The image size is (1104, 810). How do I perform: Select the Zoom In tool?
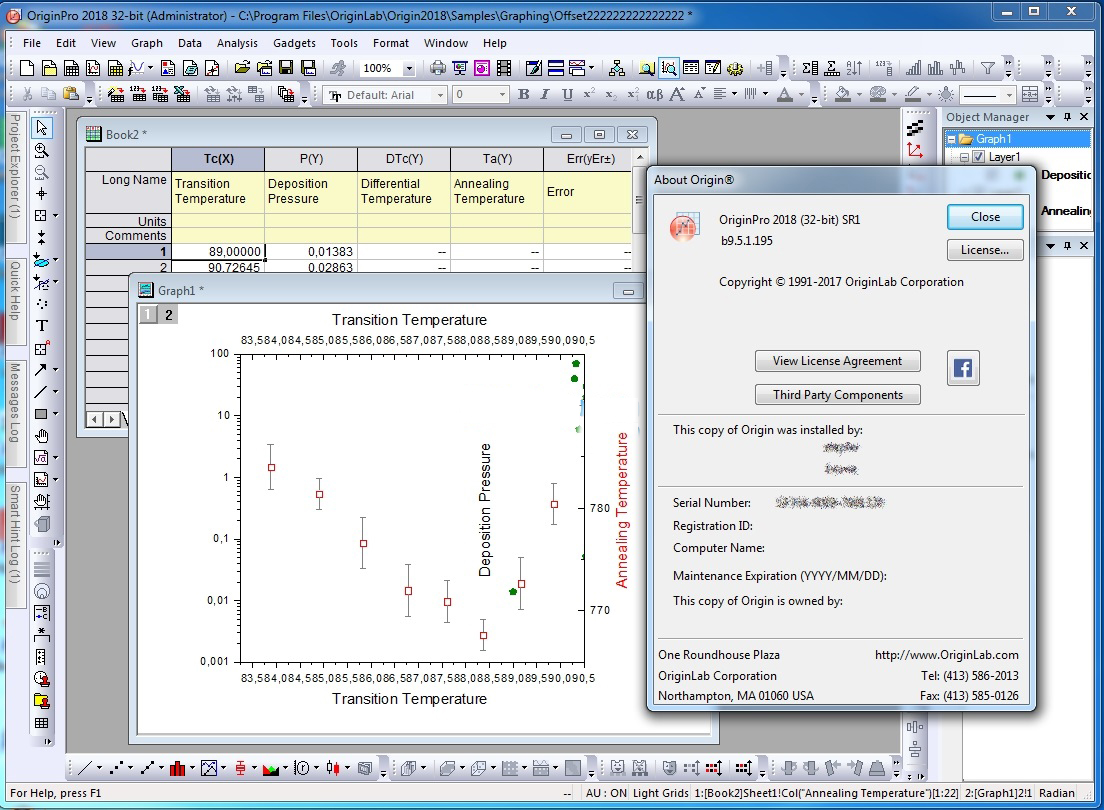pos(41,150)
